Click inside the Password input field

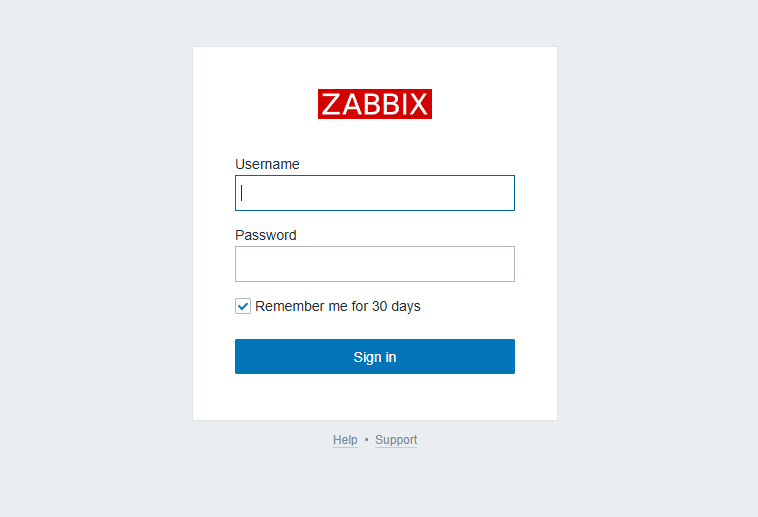point(375,264)
